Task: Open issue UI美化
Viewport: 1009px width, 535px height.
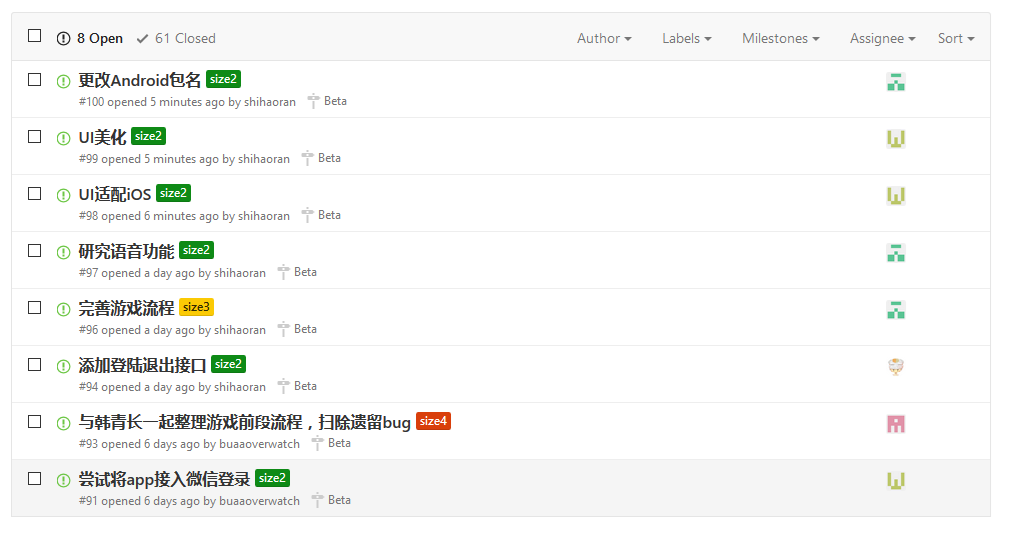Action: (102, 137)
